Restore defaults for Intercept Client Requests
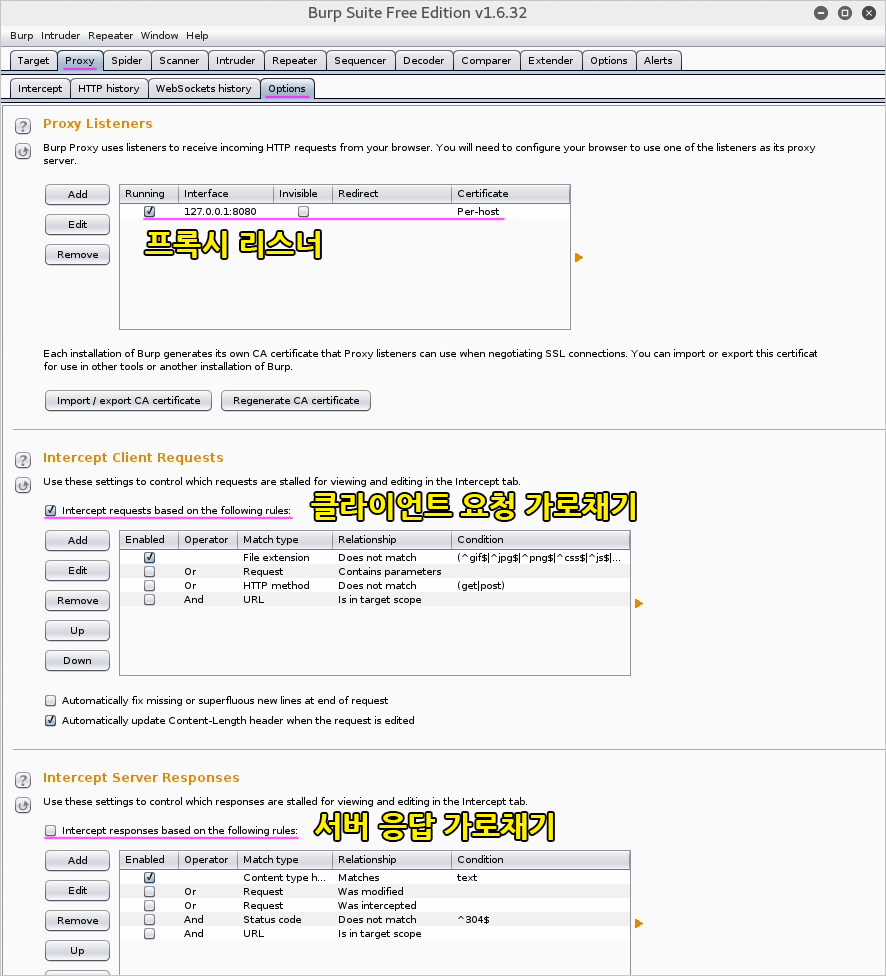Viewport: 886px width, 976px height. coord(23,485)
